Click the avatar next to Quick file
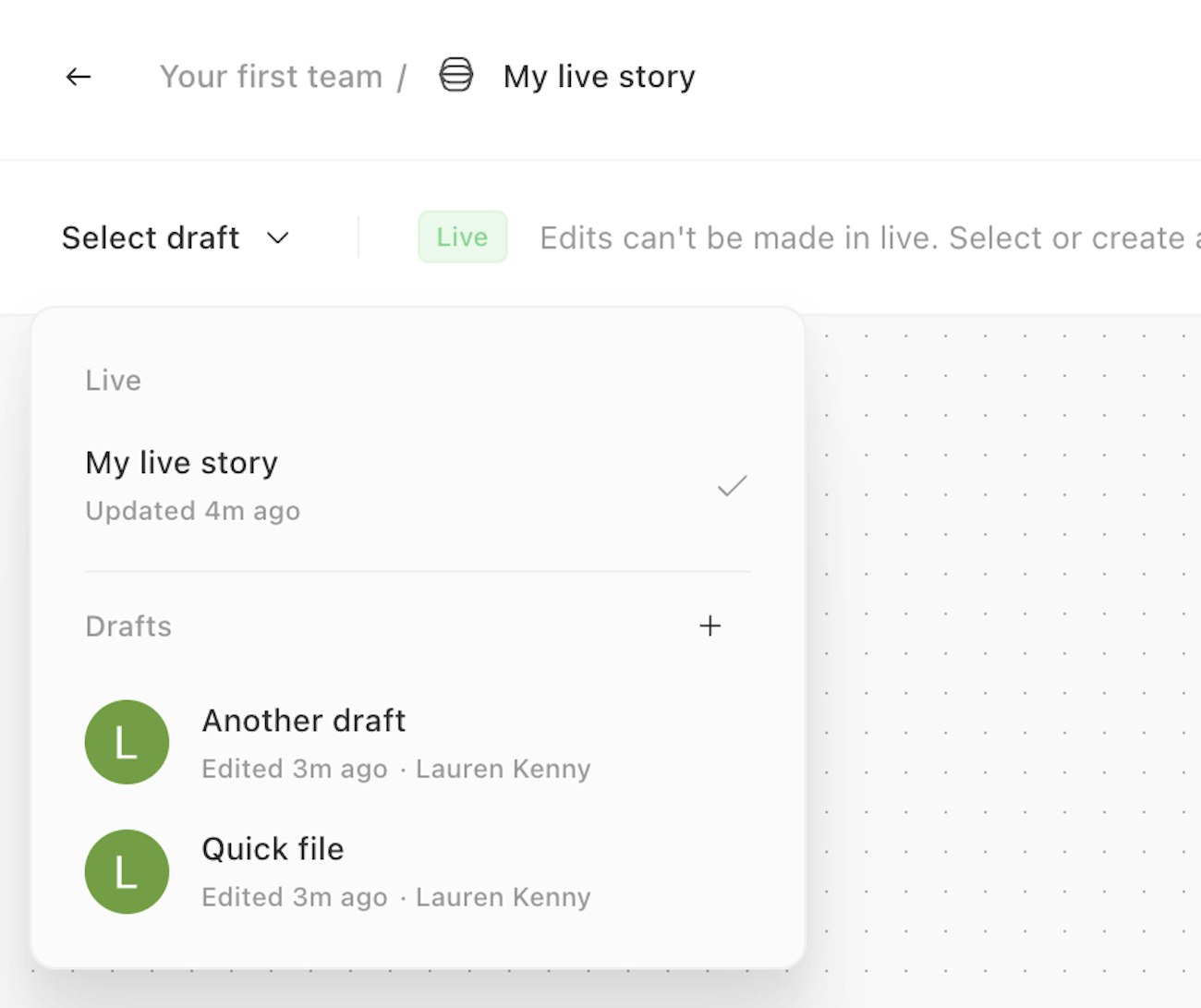Image resolution: width=1201 pixels, height=1008 pixels. [x=127, y=871]
